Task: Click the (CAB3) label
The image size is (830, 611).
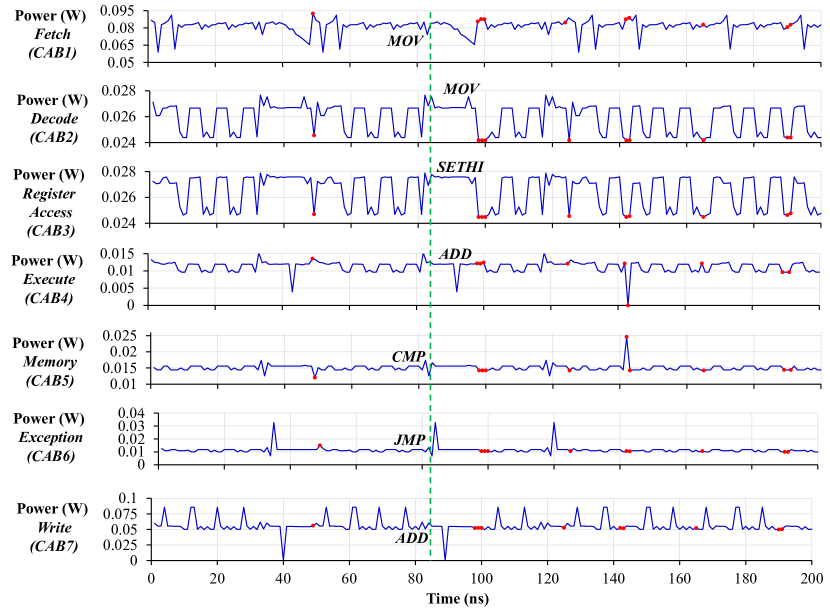Action: 50,231
